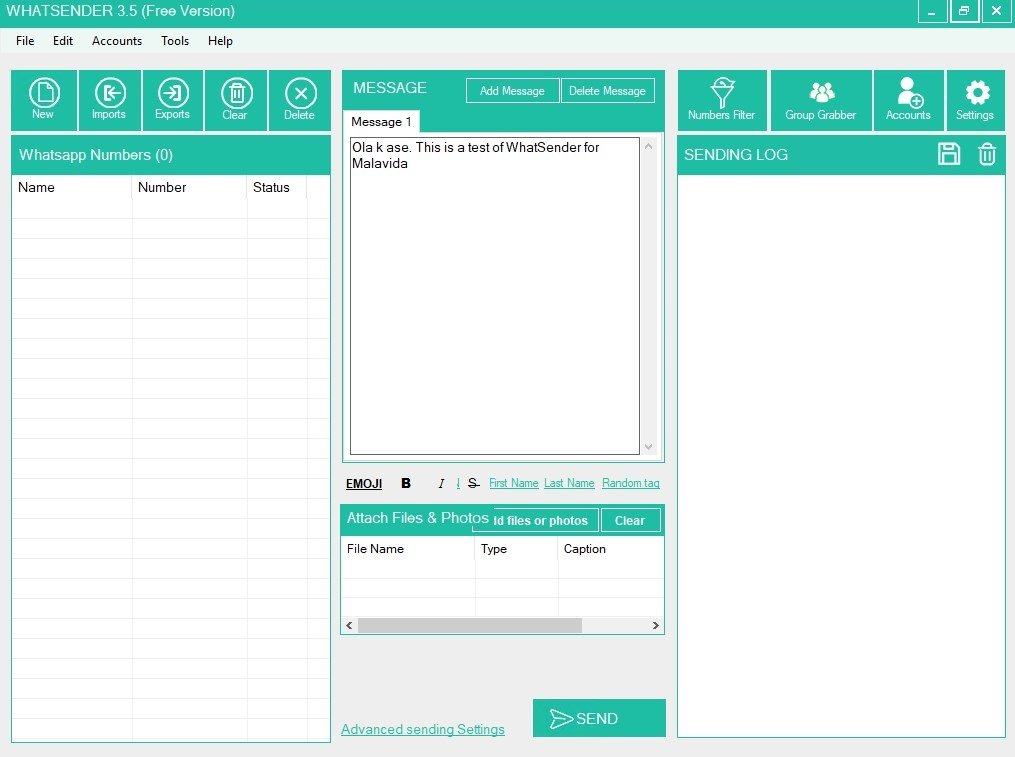Image resolution: width=1015 pixels, height=757 pixels.
Task: Open the Exports tool
Action: (x=172, y=100)
